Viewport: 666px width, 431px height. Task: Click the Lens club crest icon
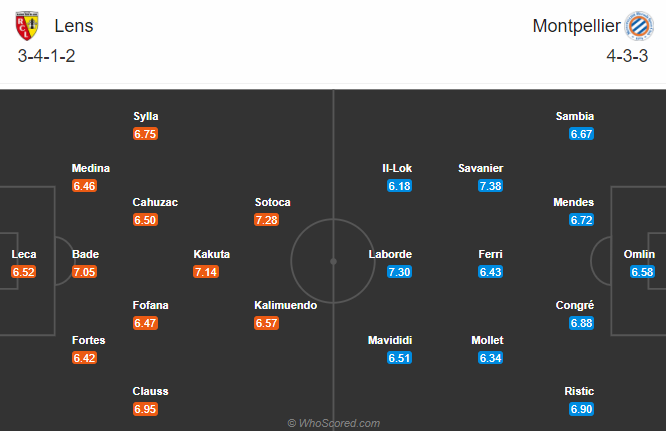click(27, 25)
